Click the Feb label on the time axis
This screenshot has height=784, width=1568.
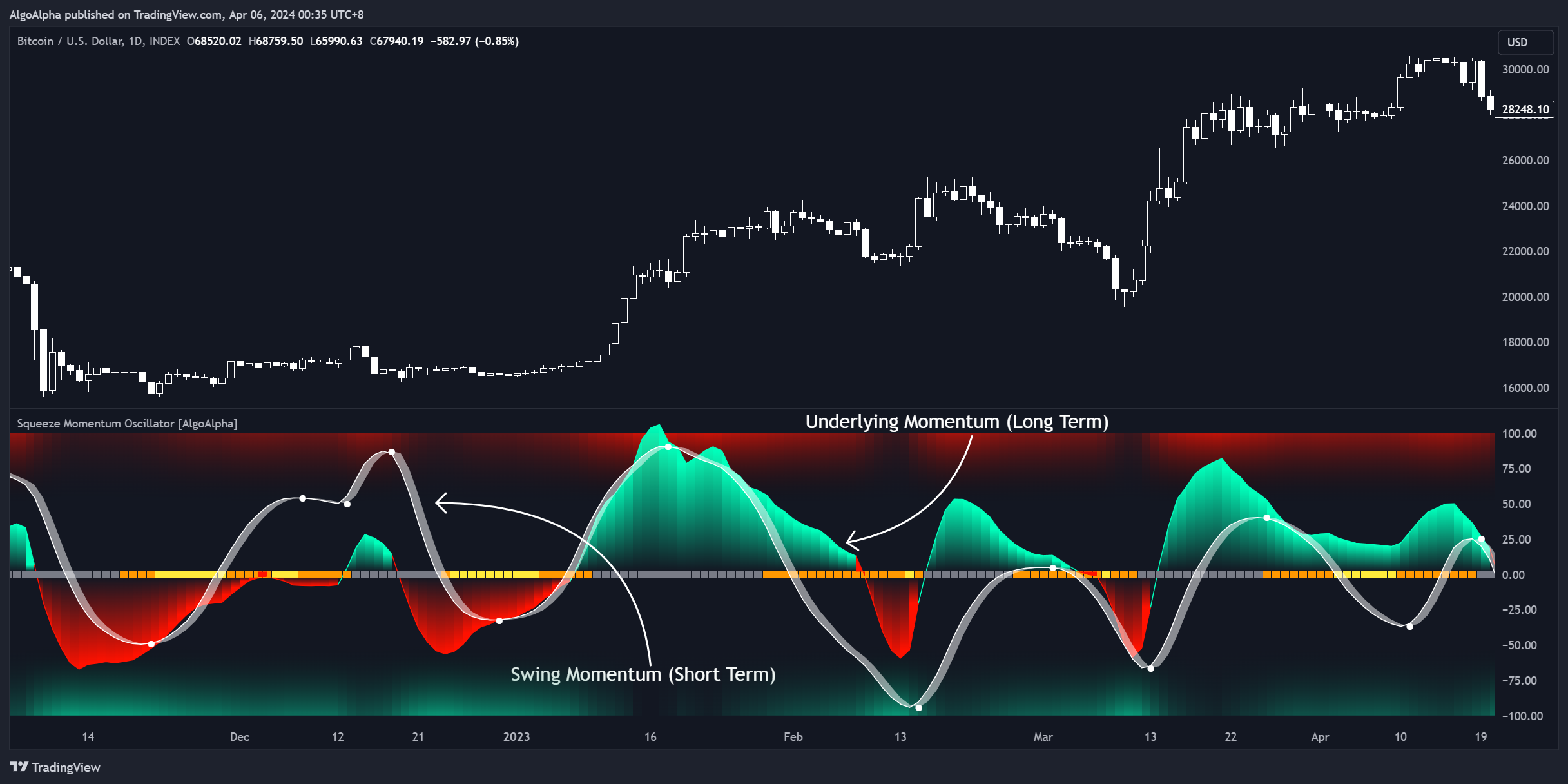tap(793, 737)
